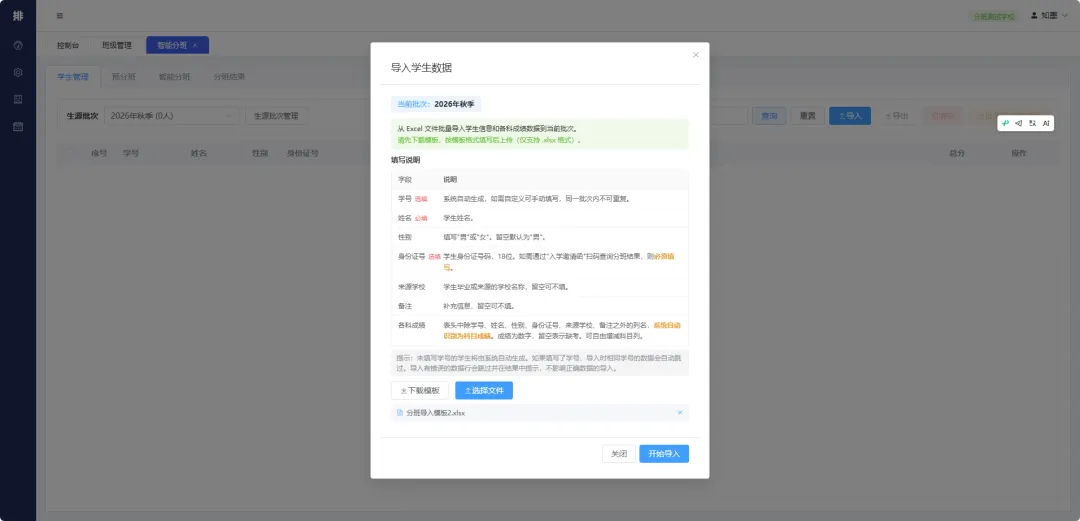Screen dimensions: 1080x521
Task: Click the green icon in floating toolbar
Action: click(x=1006, y=123)
